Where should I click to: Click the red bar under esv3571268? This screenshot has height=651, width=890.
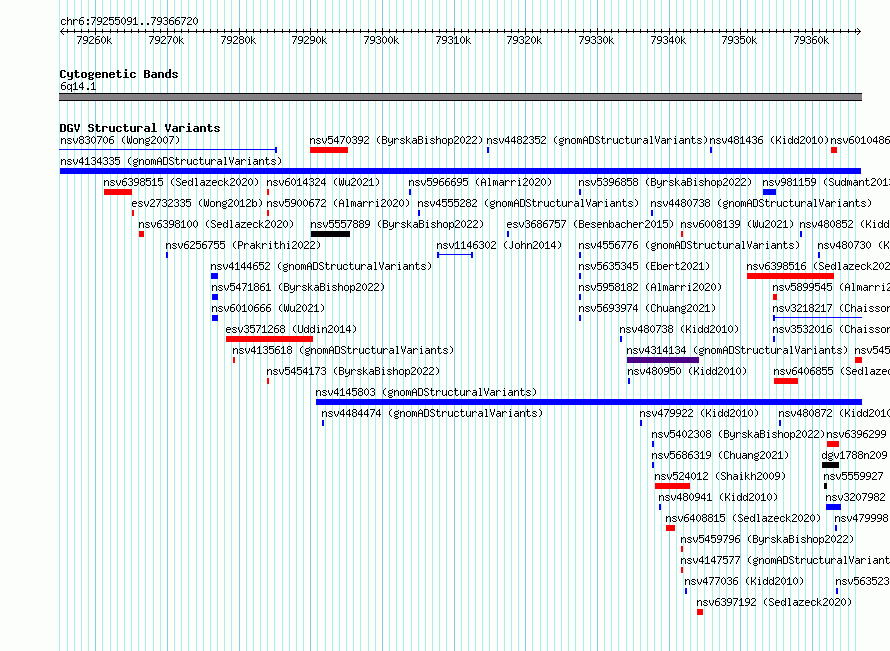coord(269,339)
